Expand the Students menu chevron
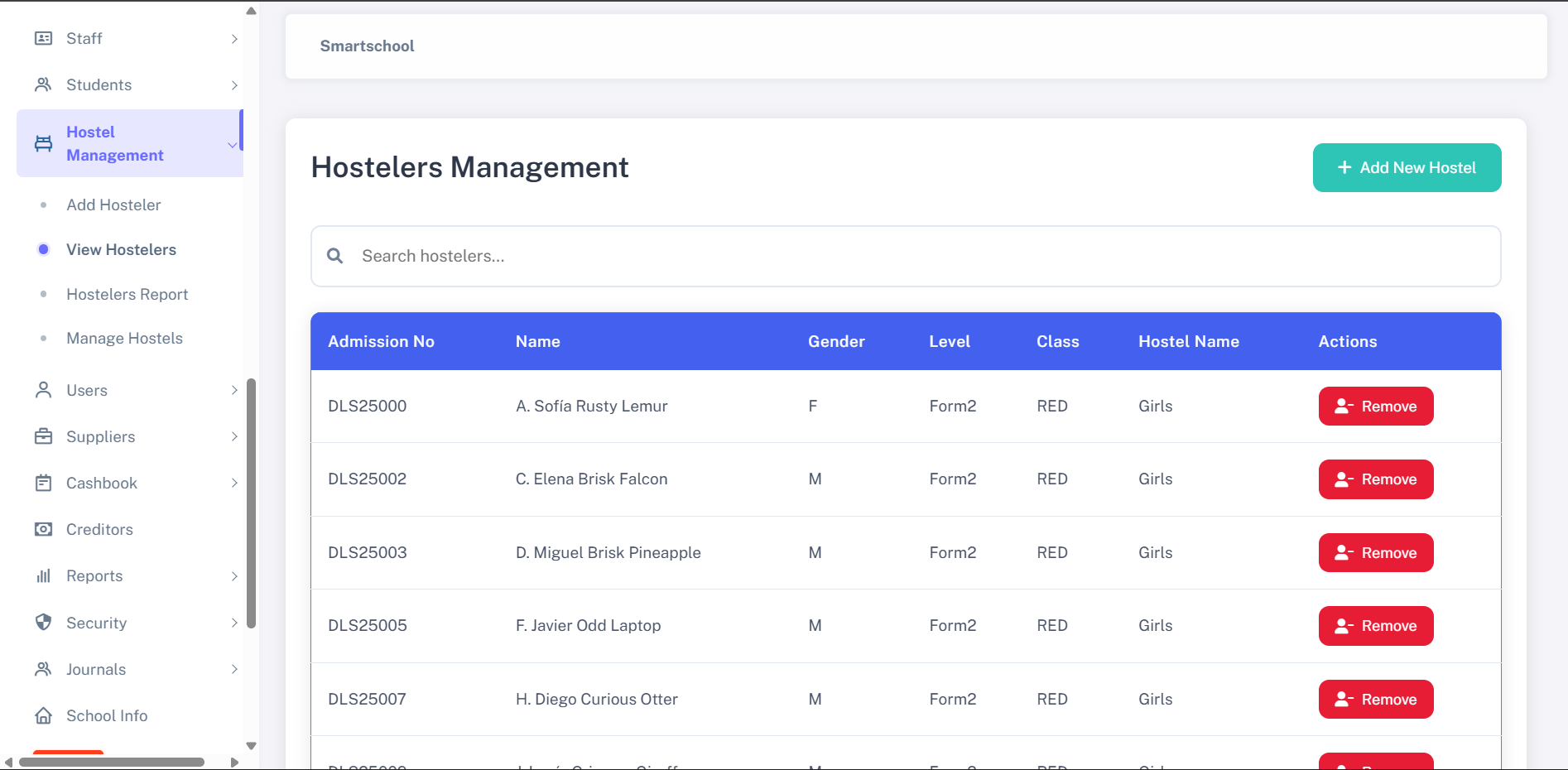This screenshot has height=770, width=1568. point(234,85)
